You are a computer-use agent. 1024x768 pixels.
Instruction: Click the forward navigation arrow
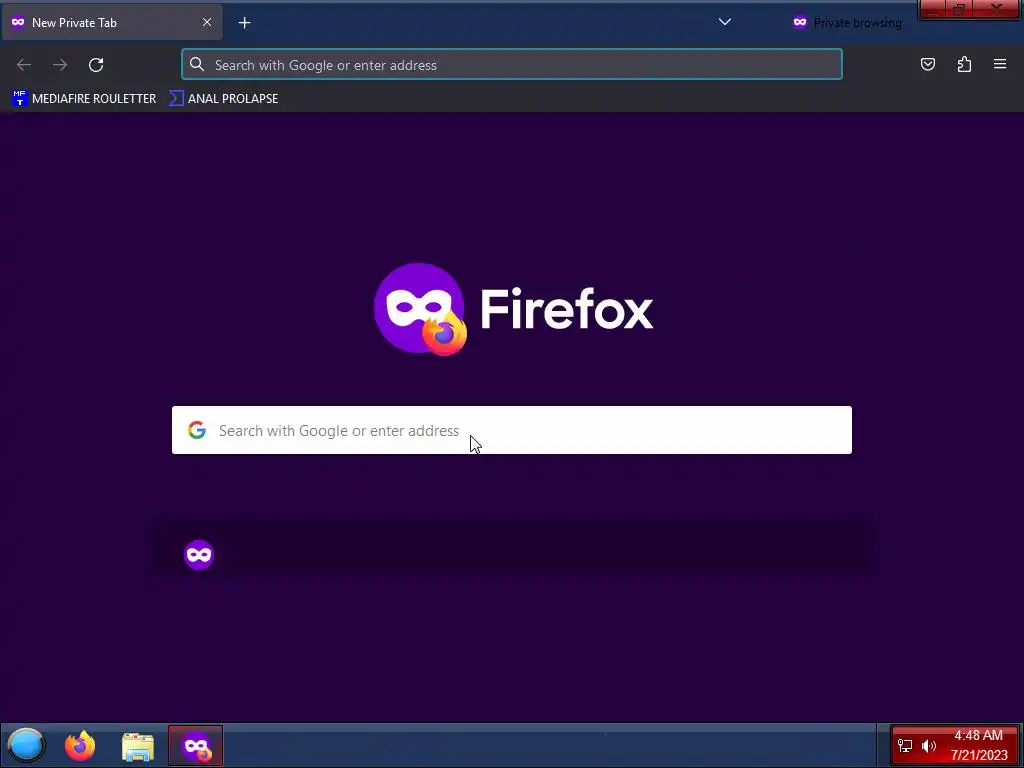(60, 65)
